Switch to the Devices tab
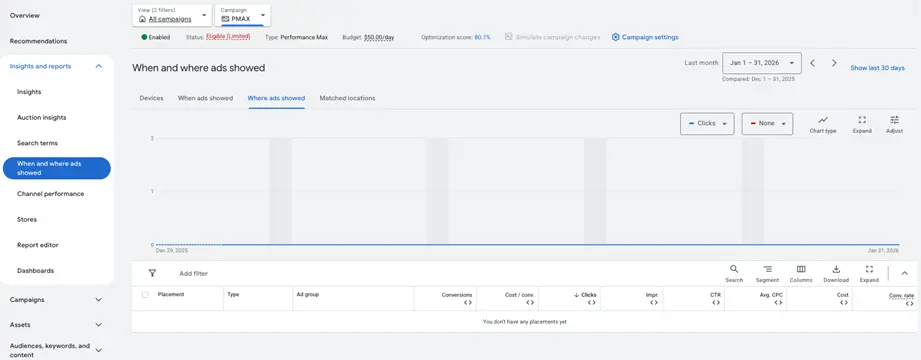 coord(152,98)
